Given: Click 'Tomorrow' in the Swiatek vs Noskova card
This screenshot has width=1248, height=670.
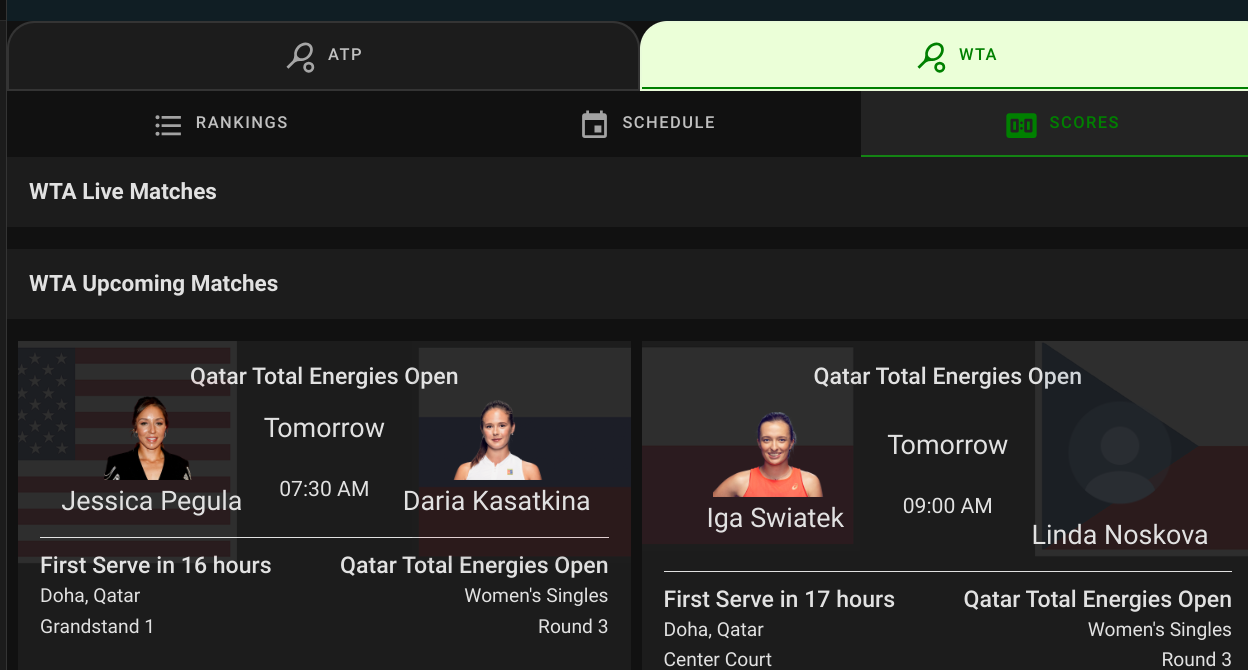Looking at the screenshot, I should (947, 445).
